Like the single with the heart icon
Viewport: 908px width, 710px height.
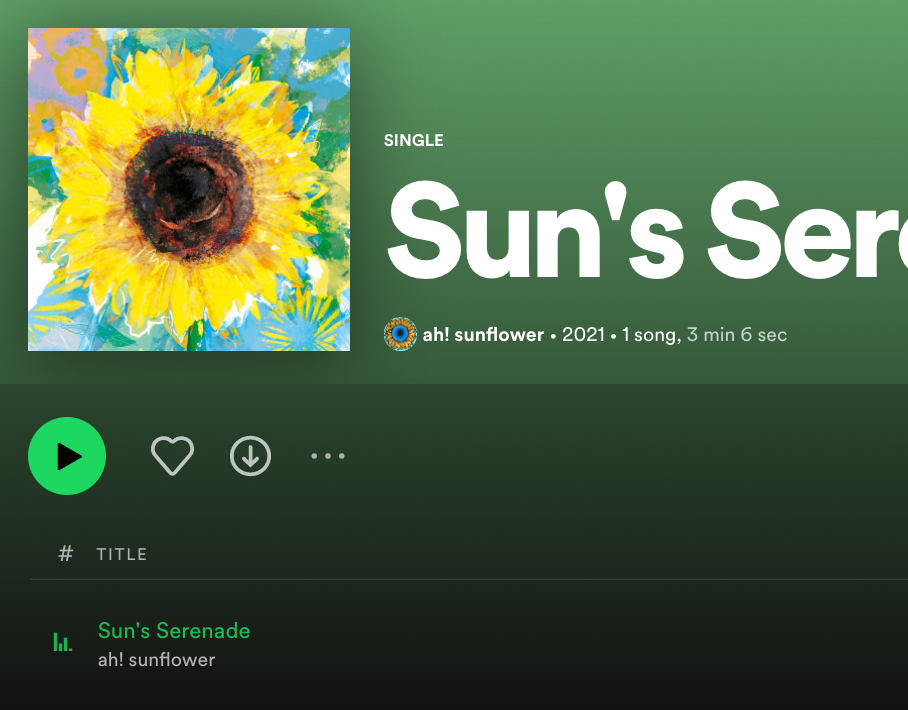tap(173, 456)
